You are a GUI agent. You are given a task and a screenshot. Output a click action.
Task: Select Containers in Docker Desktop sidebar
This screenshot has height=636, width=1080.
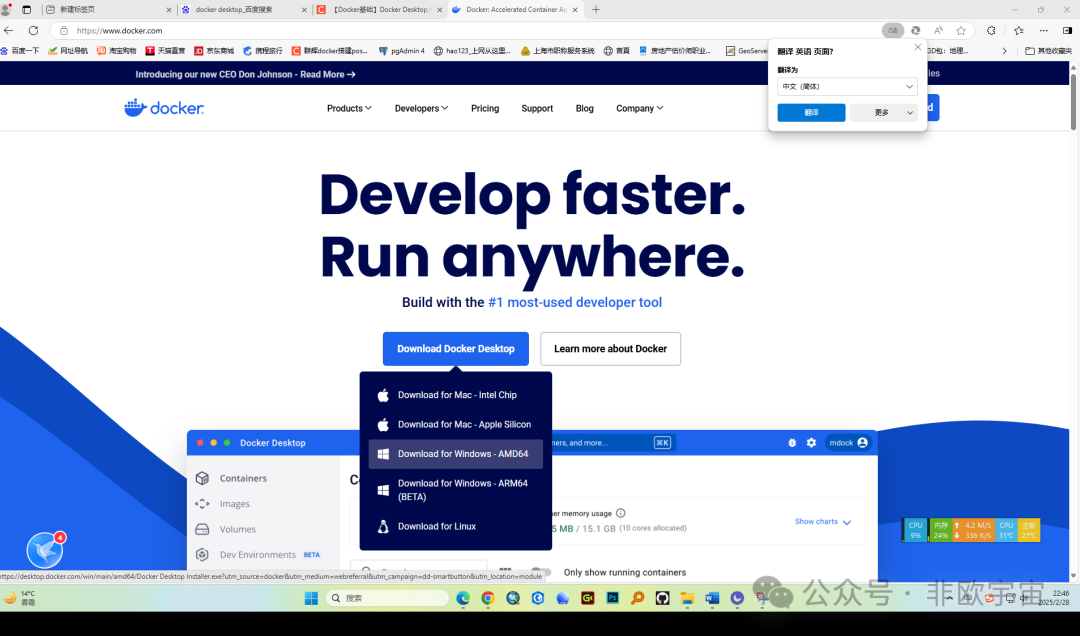coord(242,478)
